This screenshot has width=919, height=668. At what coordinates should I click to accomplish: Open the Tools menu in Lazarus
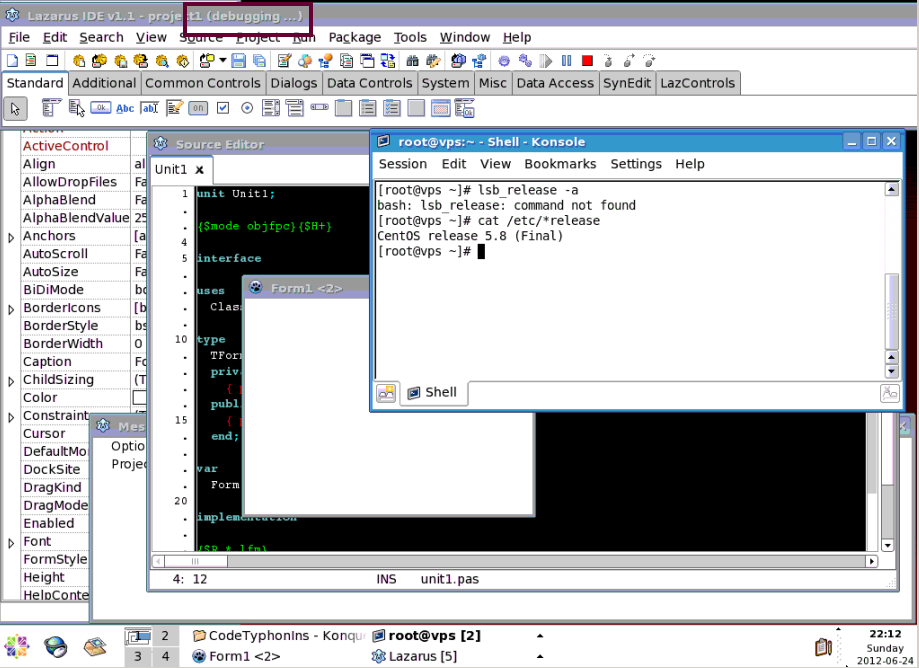410,38
